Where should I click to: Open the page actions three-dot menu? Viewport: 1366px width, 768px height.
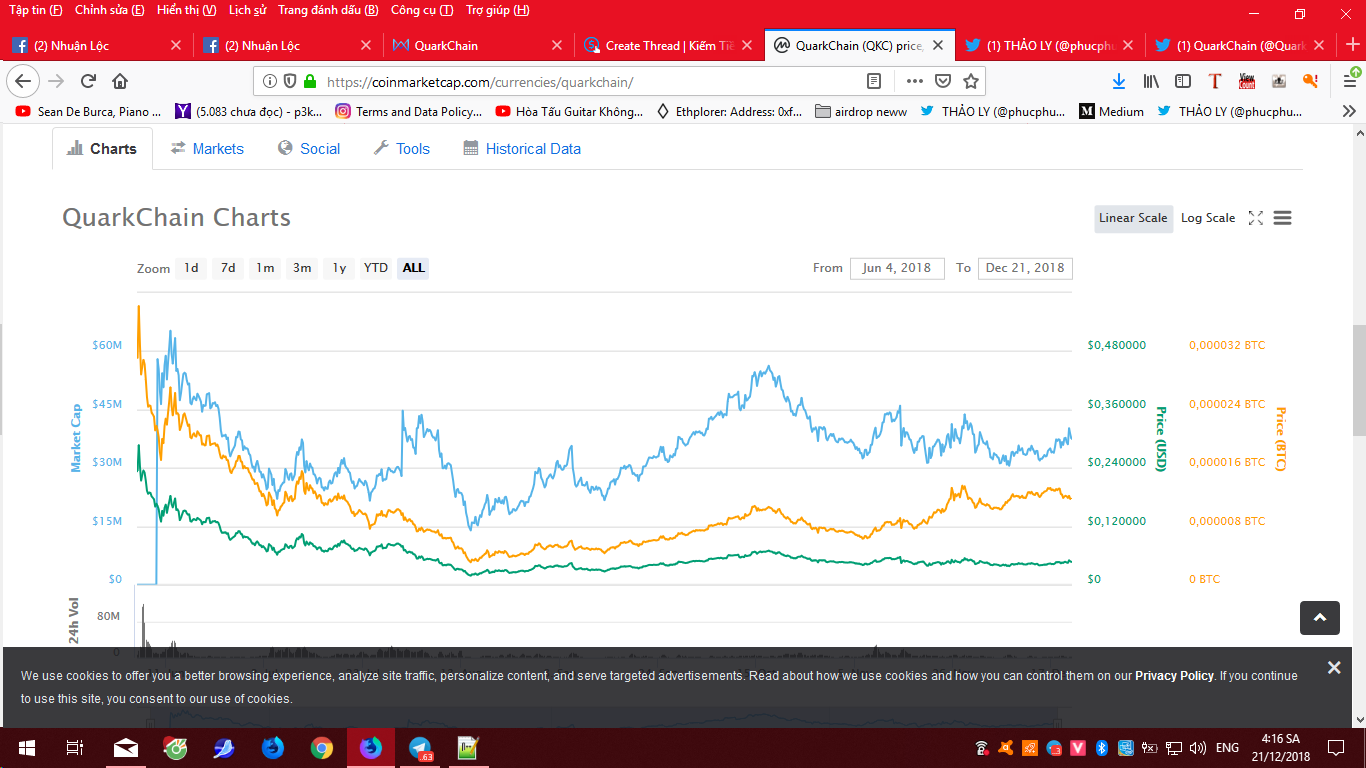pyautogui.click(x=914, y=81)
